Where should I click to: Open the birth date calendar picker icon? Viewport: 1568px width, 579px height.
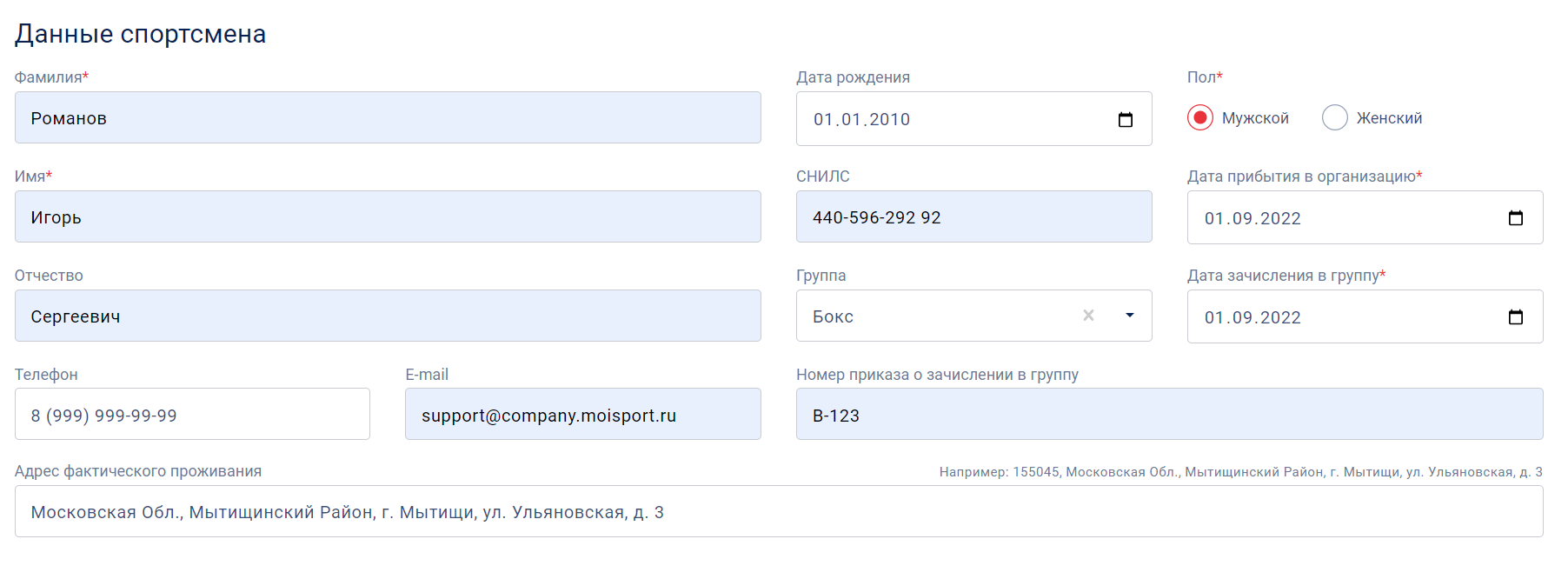point(1126,119)
